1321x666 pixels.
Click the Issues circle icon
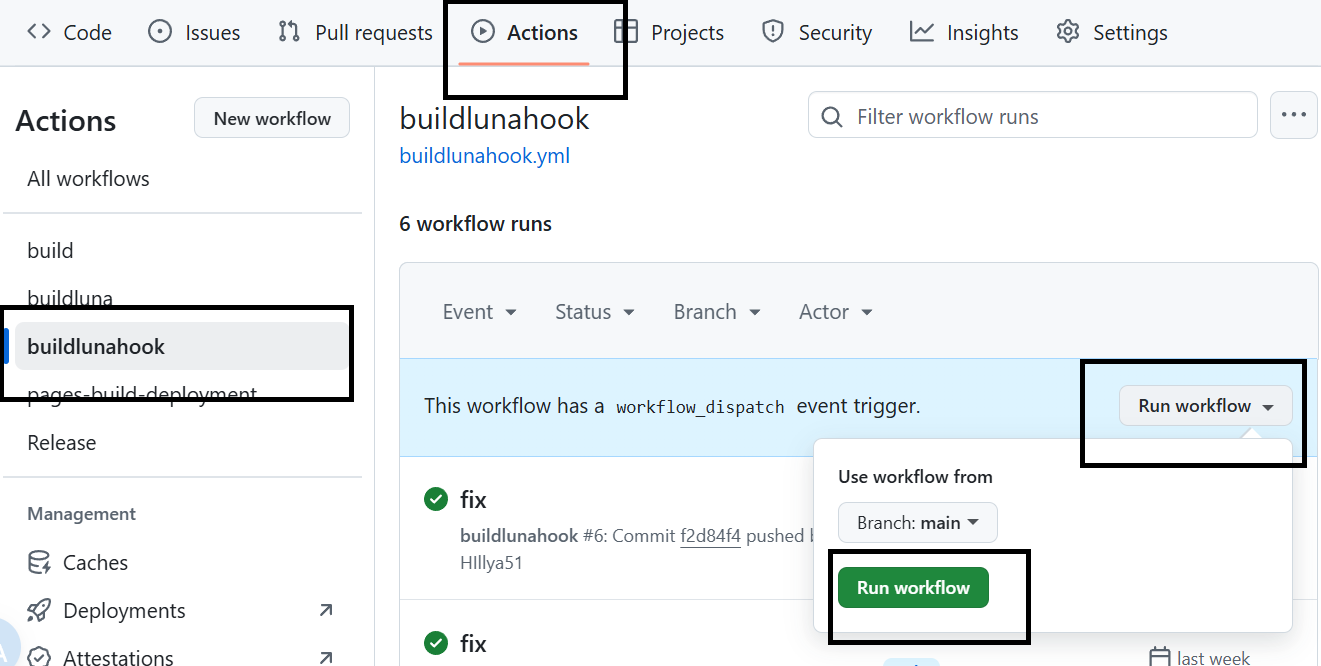(159, 31)
